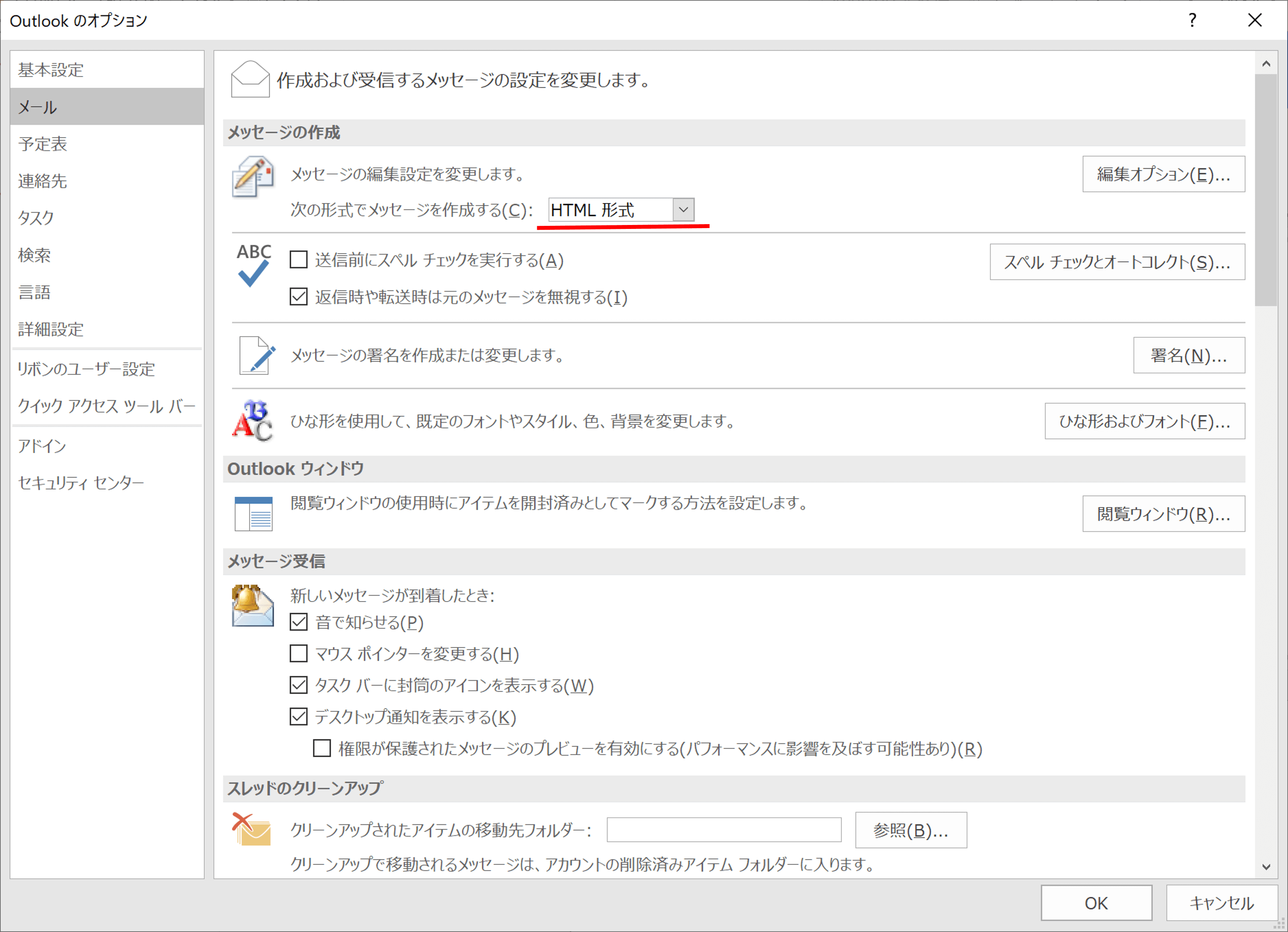Click the conversation cleanup envelope icon
This screenshot has height=932, width=1288.
[252, 830]
